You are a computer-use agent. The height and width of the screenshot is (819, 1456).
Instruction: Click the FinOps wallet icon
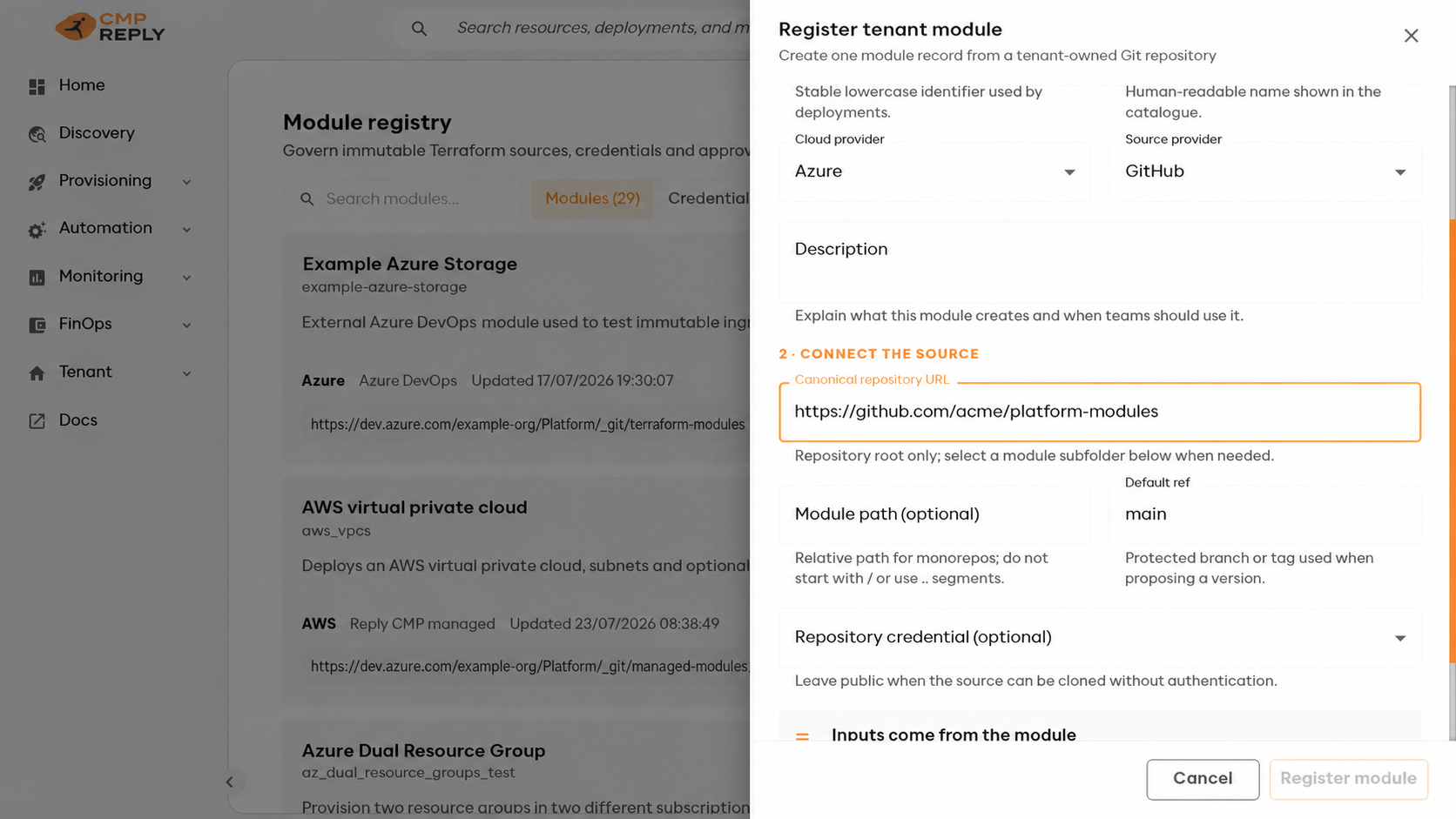pyautogui.click(x=37, y=325)
